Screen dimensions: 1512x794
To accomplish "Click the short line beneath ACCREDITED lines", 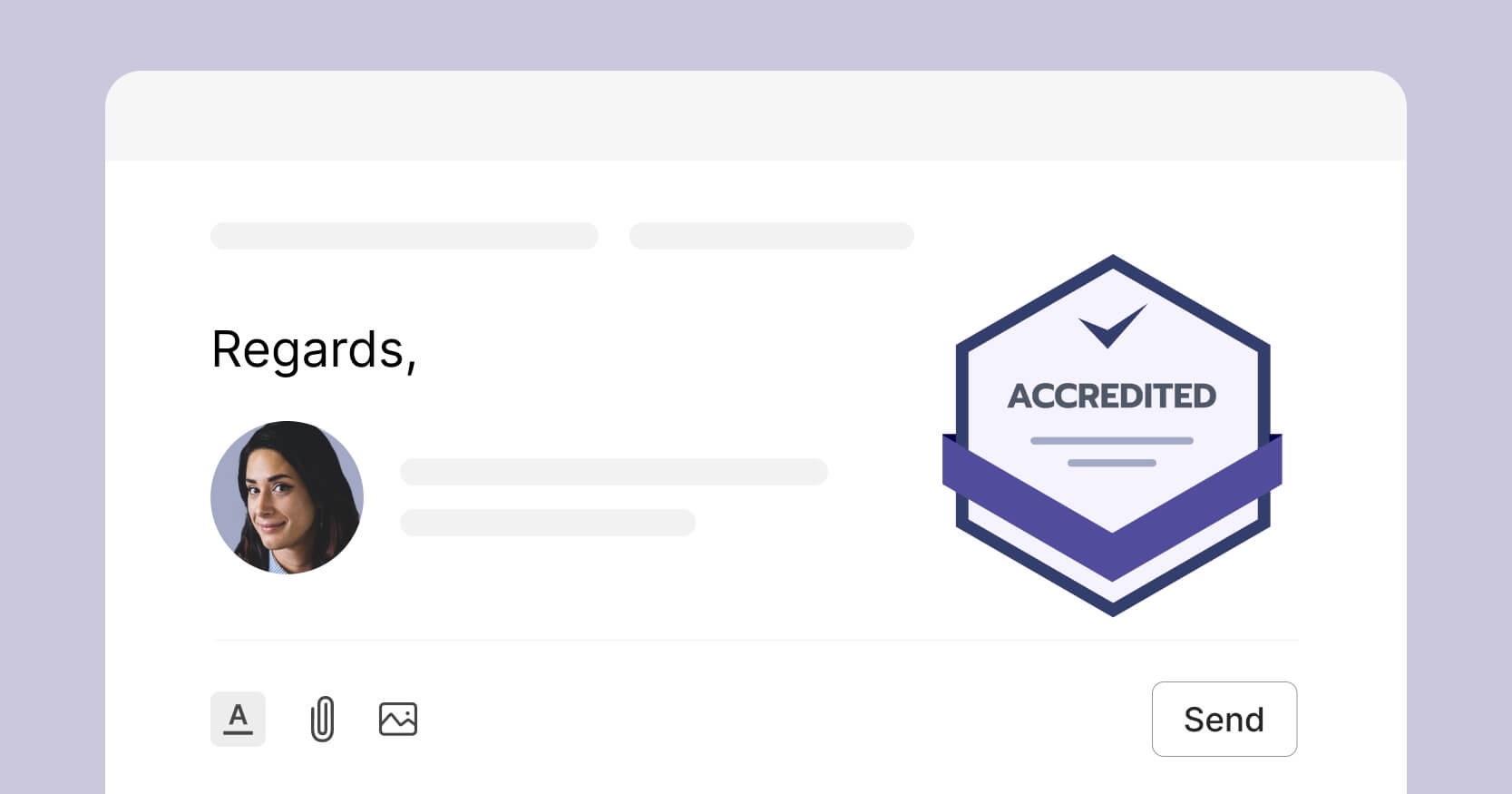I will pos(1112,463).
